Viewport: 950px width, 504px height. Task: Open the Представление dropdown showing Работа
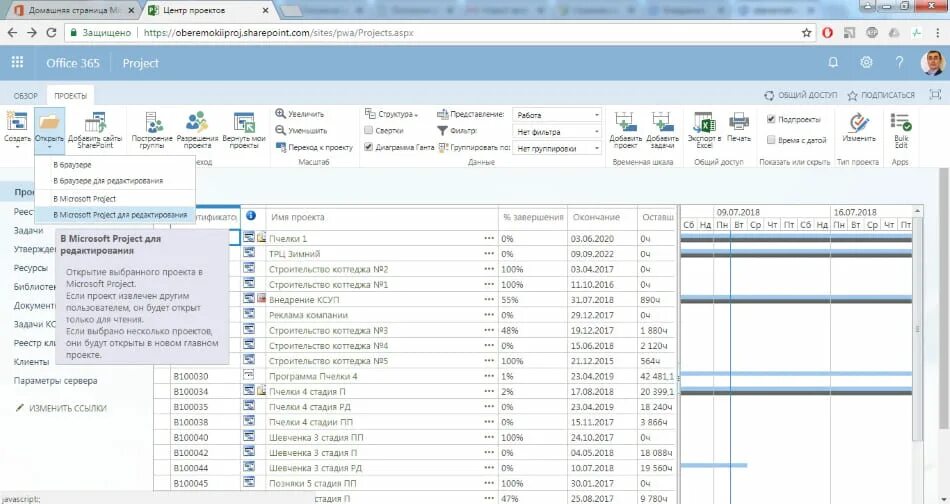coord(557,114)
